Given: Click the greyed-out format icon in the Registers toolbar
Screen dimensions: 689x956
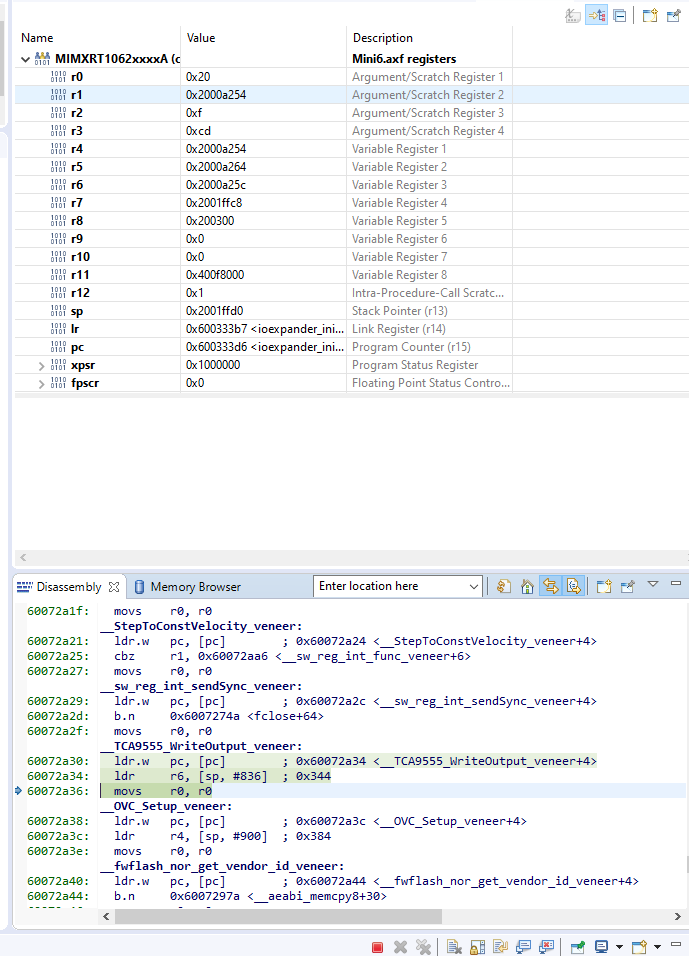Looking at the screenshot, I should [573, 15].
